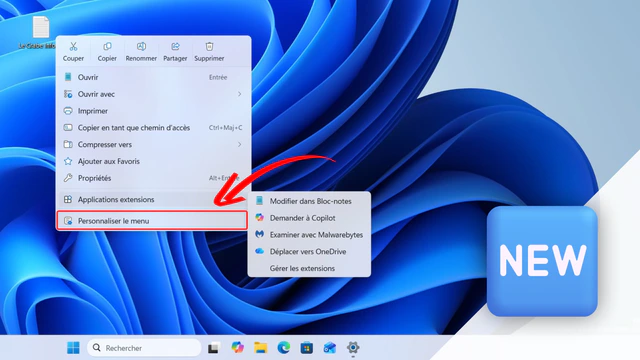640x360 pixels.
Task: Open File Explorer from the taskbar
Action: tap(260, 348)
